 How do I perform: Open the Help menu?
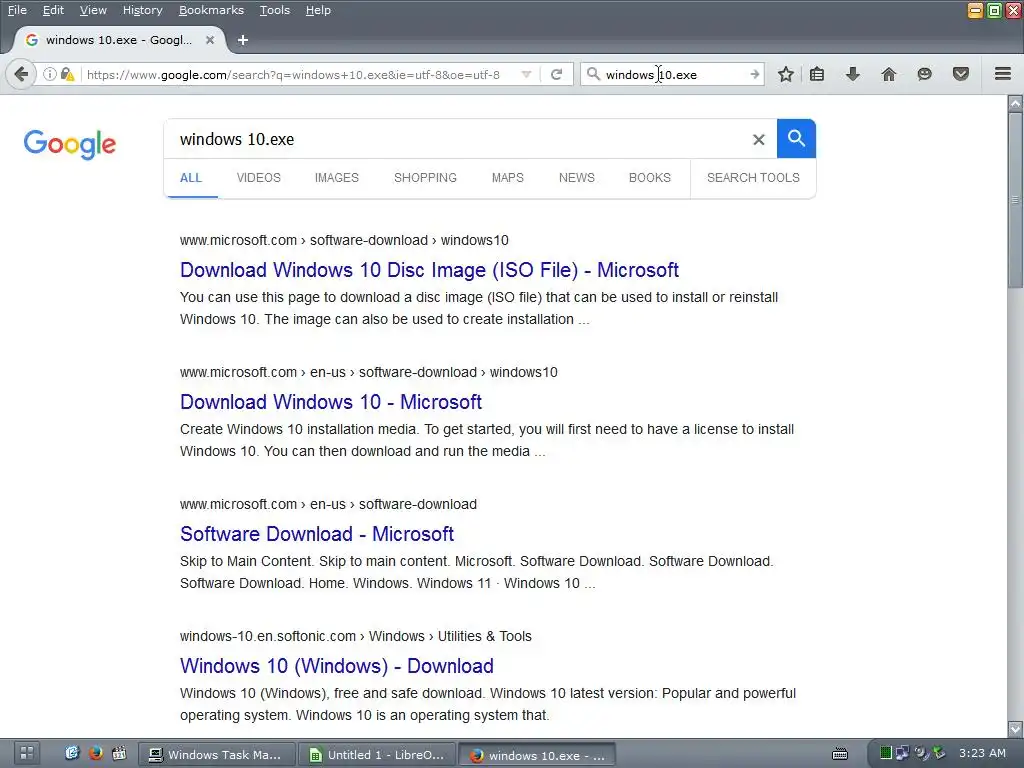click(x=318, y=10)
